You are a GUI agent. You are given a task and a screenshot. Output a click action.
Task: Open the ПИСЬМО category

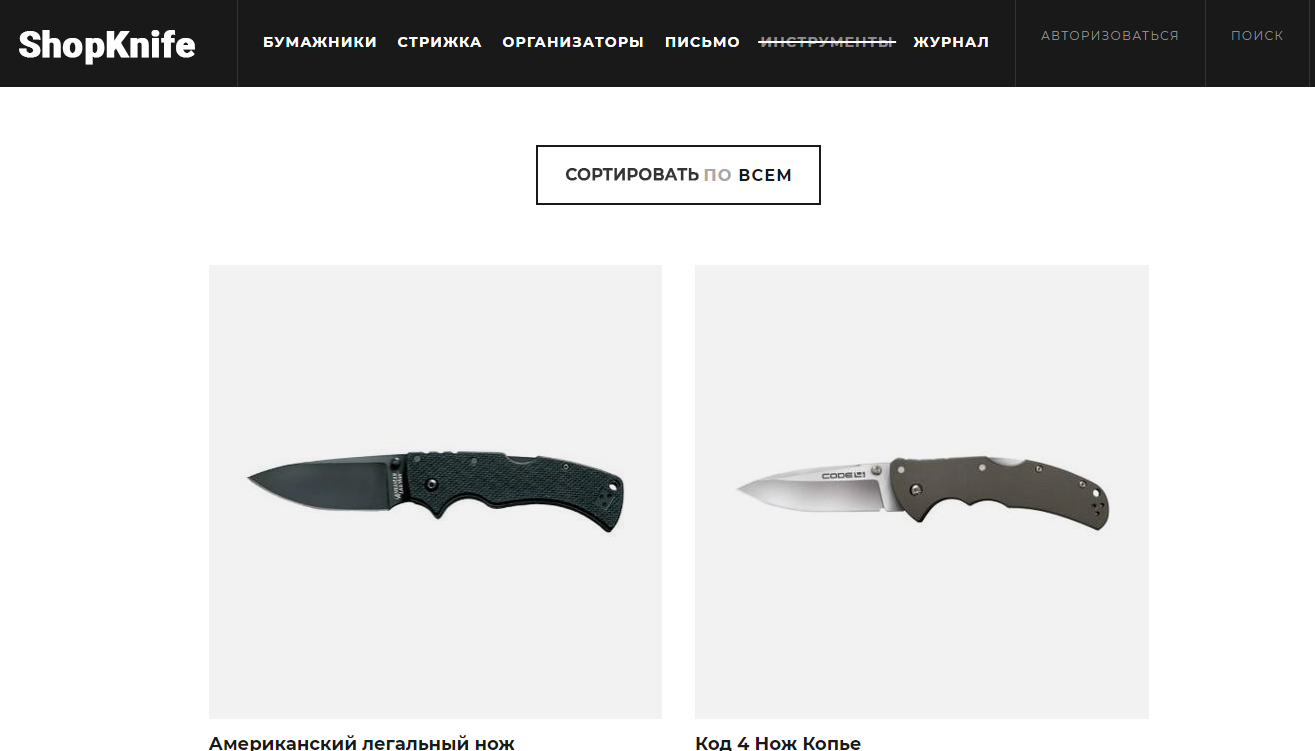[x=702, y=42]
